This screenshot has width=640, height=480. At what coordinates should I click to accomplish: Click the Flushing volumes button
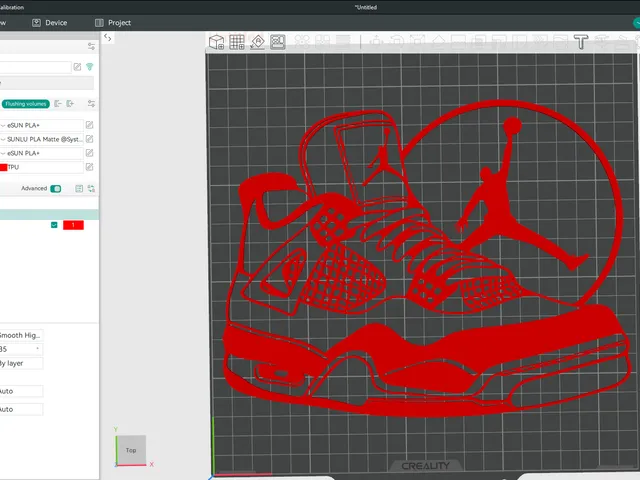point(26,104)
